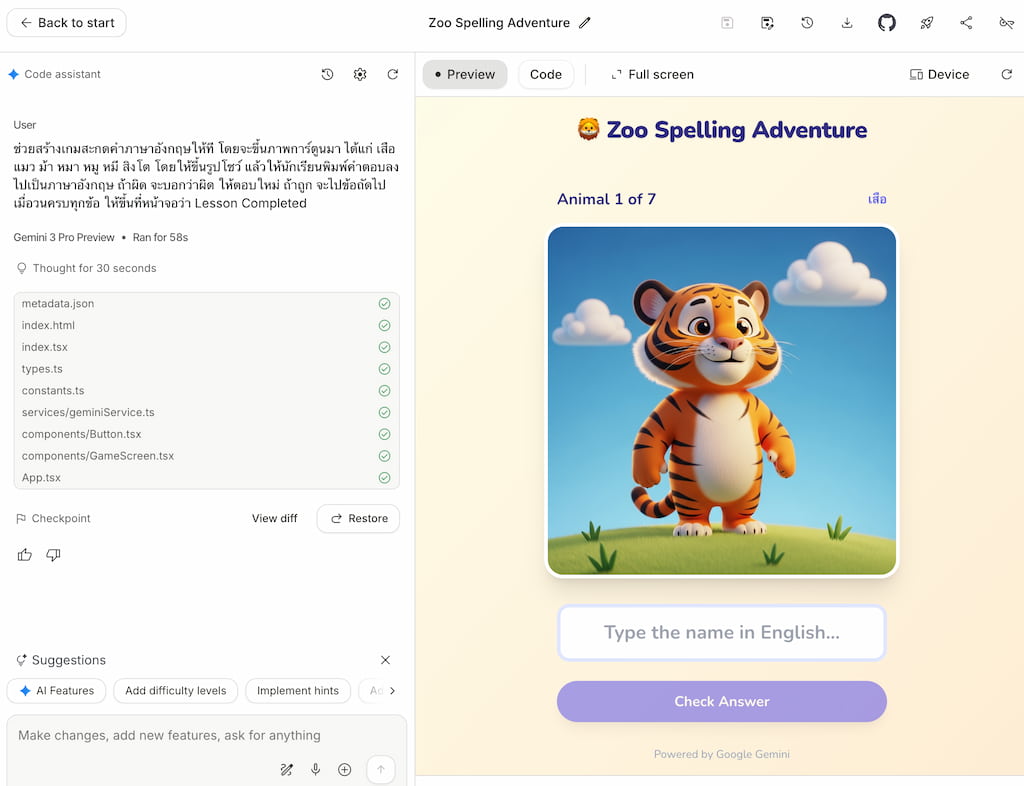
Task: Select the Preview tab
Action: 465,75
